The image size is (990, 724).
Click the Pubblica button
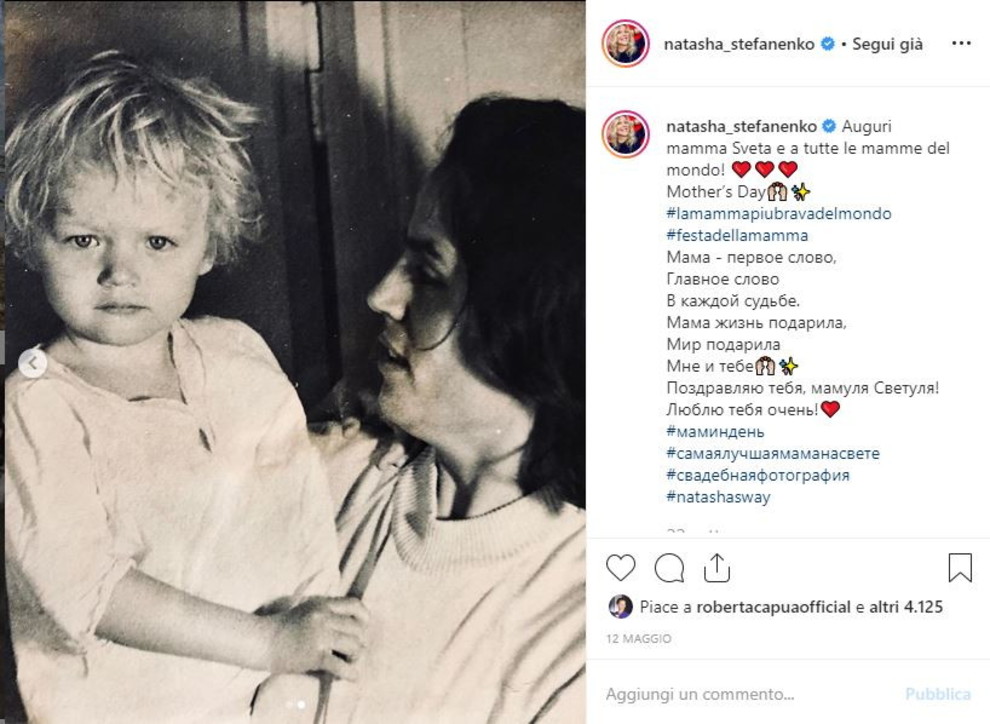(x=938, y=694)
